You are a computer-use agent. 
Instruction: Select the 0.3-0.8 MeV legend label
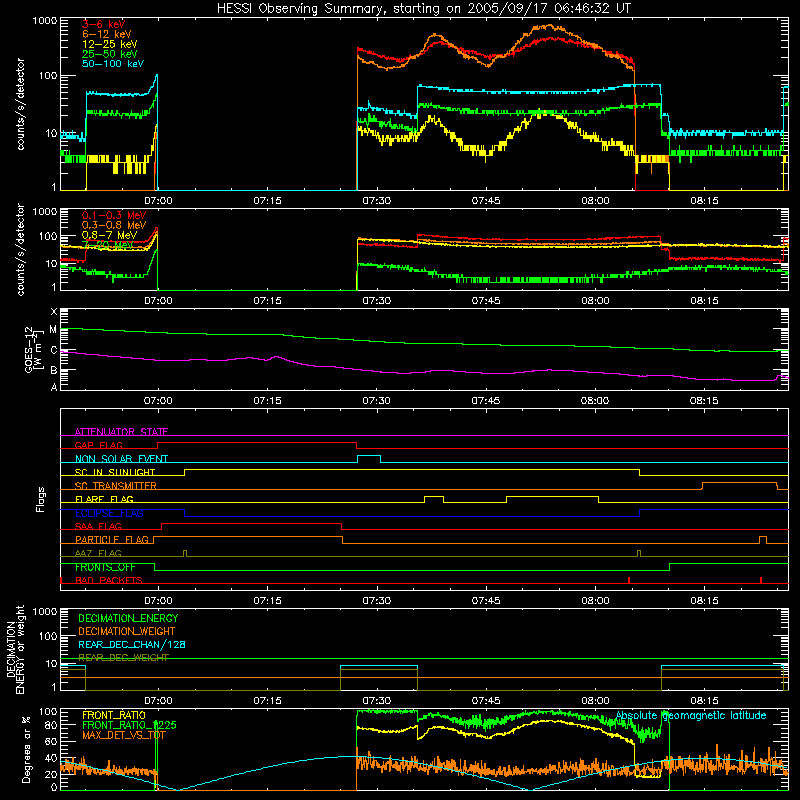point(114,225)
